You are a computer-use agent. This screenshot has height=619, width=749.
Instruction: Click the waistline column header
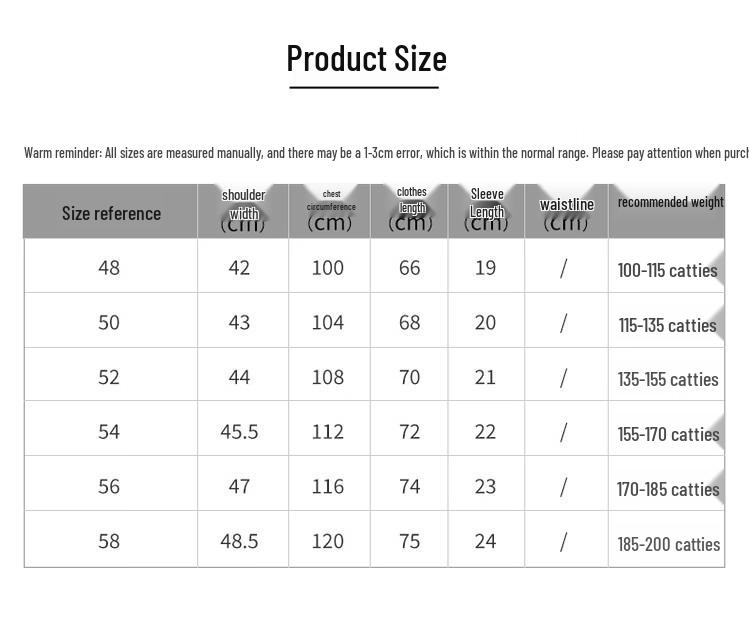tap(566, 210)
